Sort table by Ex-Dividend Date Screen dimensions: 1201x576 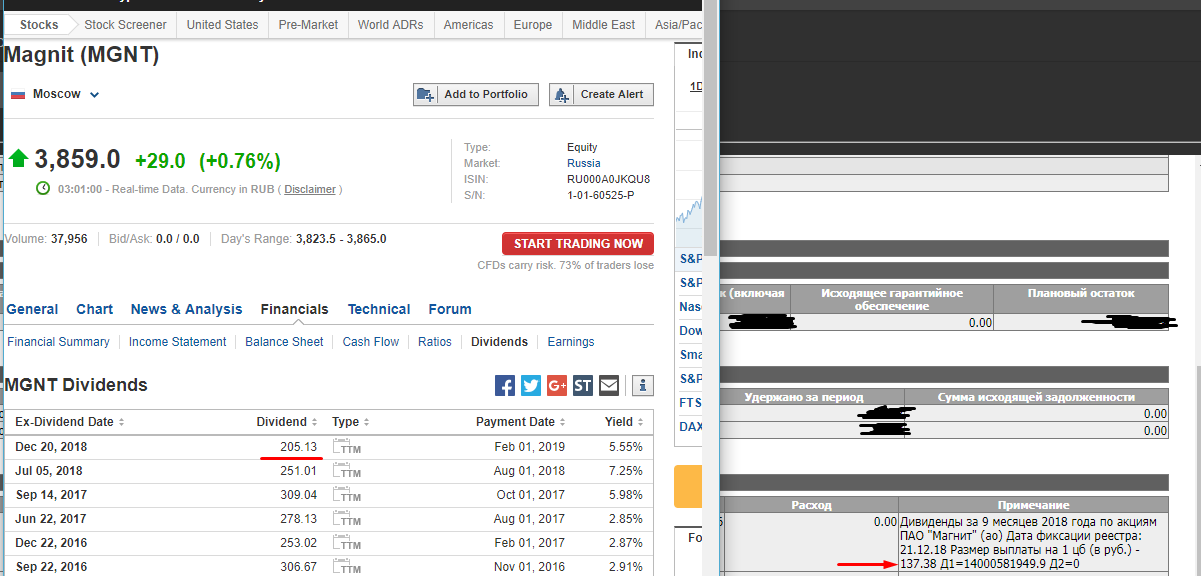(70, 422)
